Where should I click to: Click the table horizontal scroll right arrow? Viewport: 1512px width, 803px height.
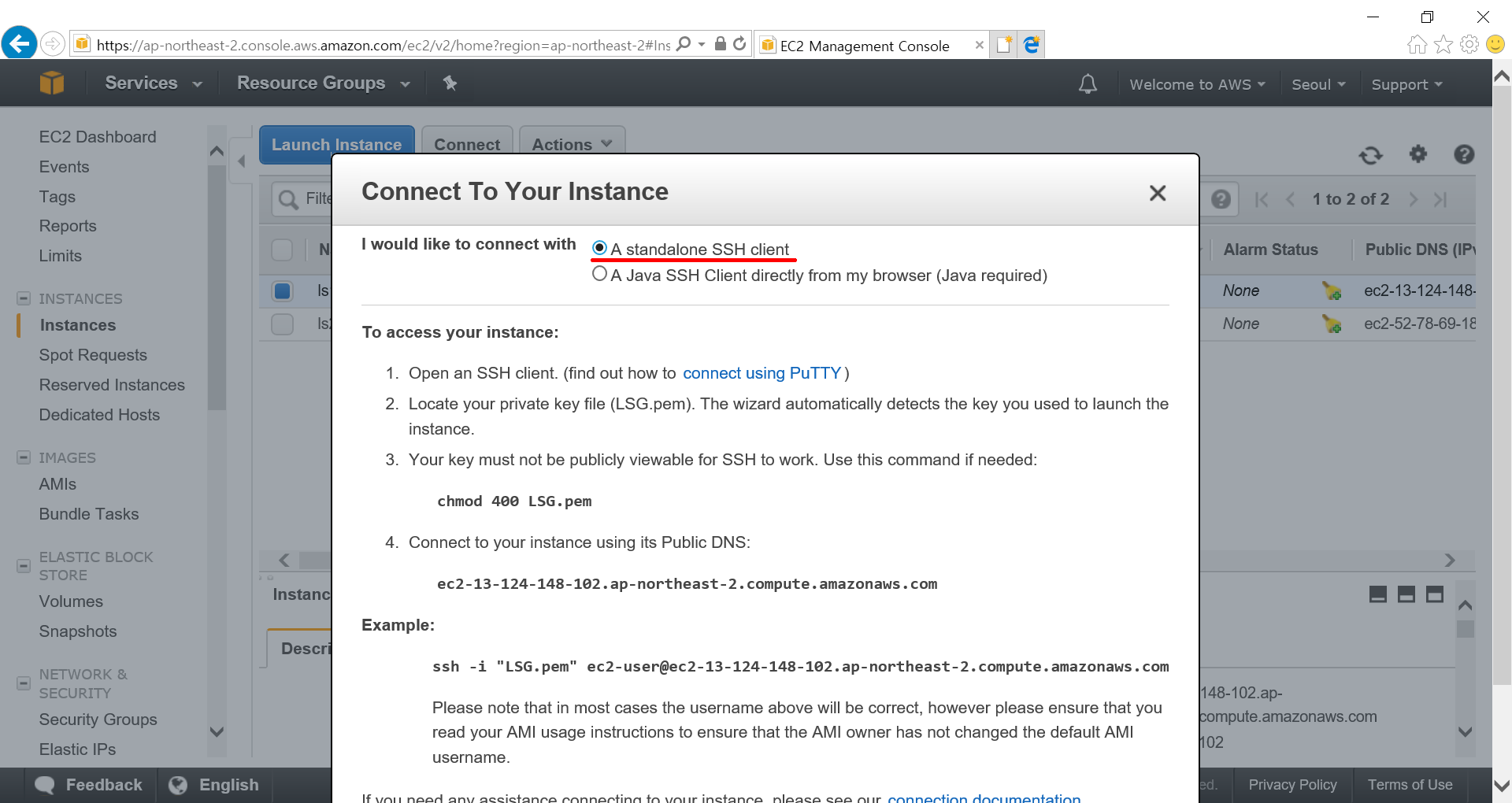pyautogui.click(x=1450, y=560)
